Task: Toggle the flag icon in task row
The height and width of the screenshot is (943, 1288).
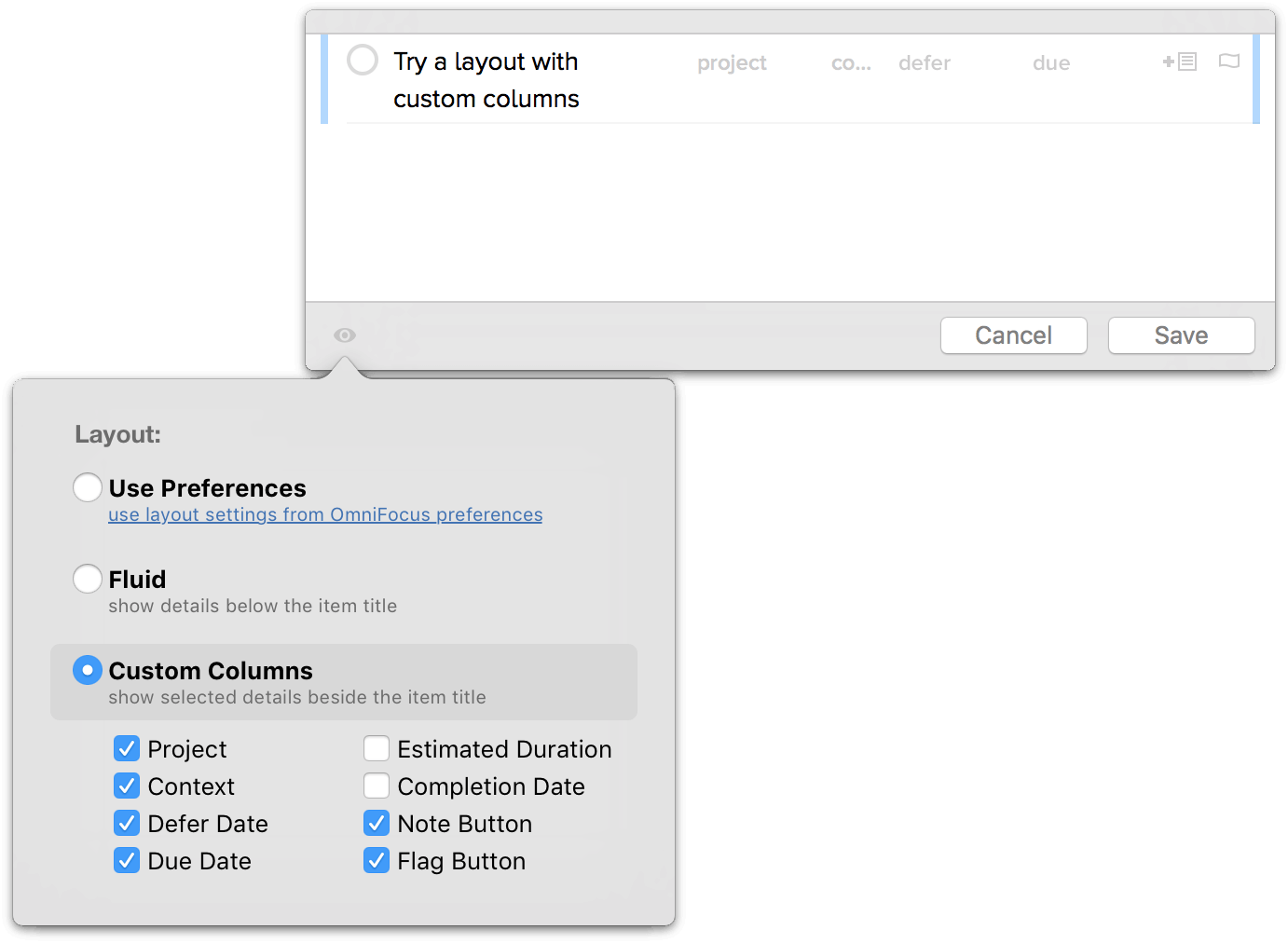Action: 1229,61
